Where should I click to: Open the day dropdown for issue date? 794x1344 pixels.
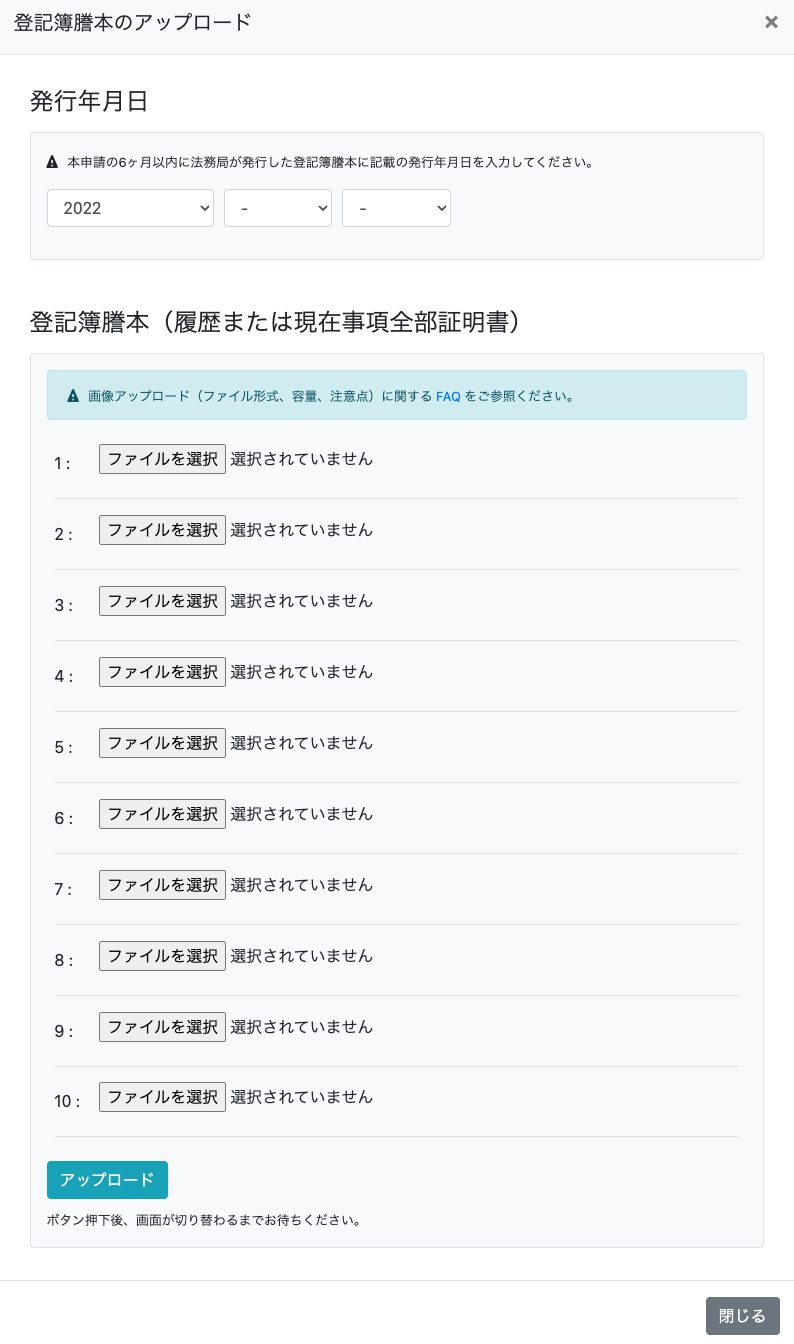coord(396,208)
